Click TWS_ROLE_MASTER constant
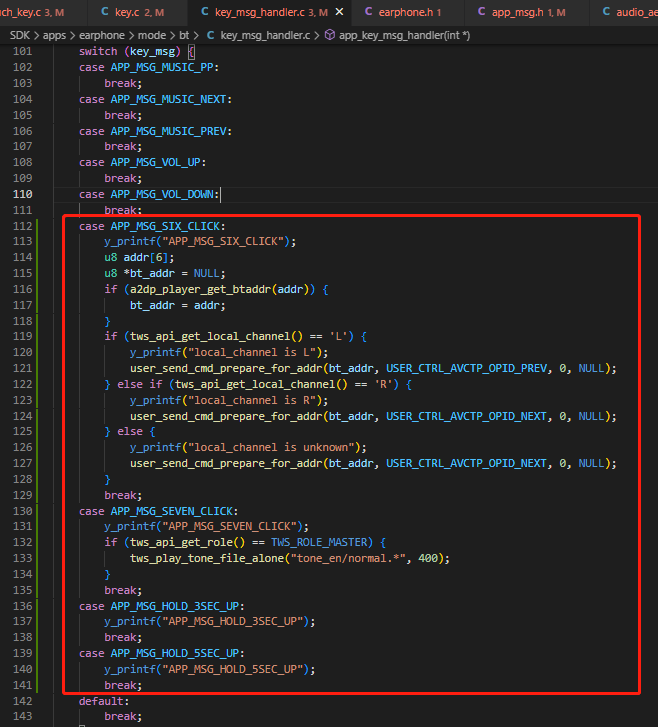 tap(319, 542)
